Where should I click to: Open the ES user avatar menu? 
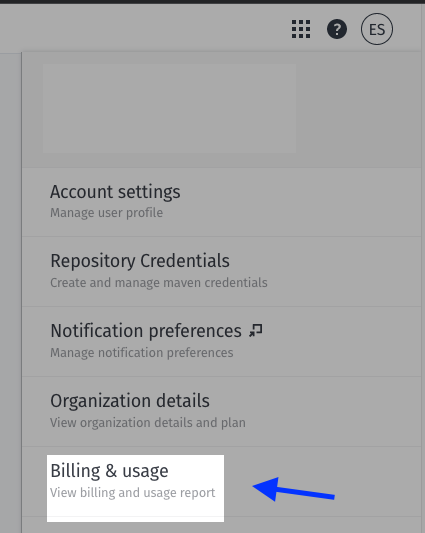coord(377,29)
